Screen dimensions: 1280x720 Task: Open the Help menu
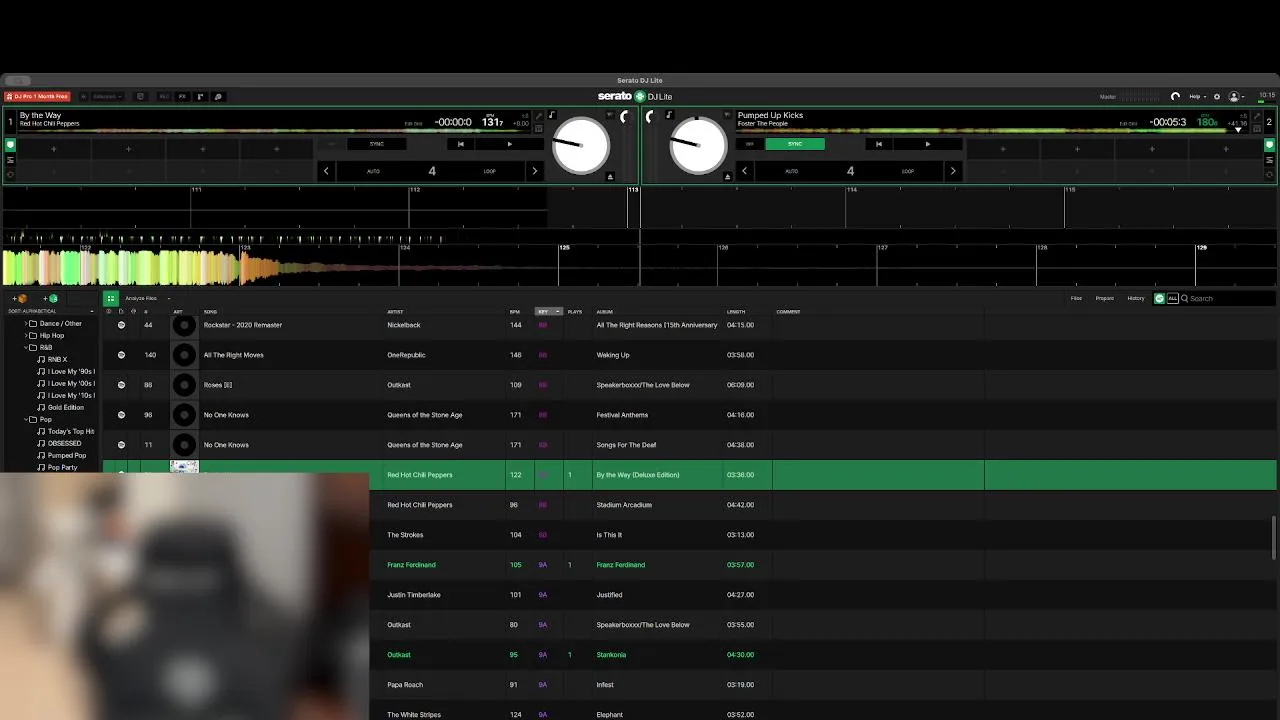[1197, 97]
